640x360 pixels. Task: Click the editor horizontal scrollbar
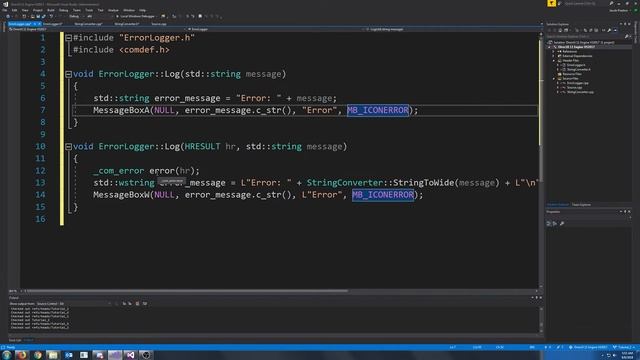pos(186,291)
